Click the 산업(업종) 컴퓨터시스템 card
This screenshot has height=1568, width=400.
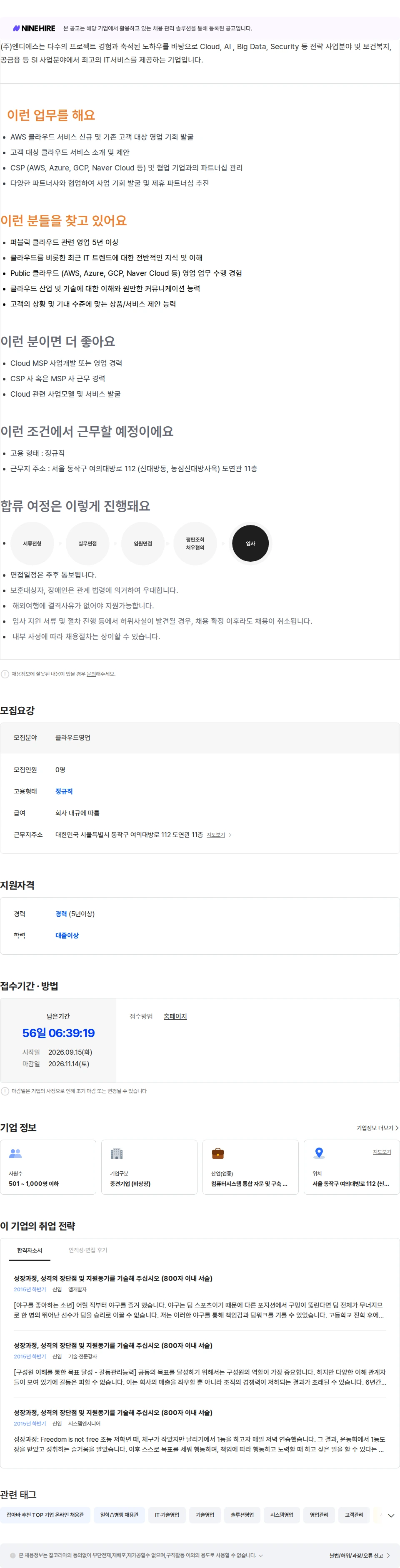(x=250, y=1167)
